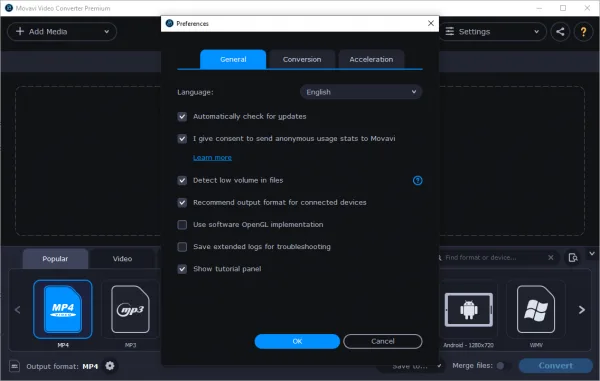
Task: Switch to the Acceleration tab
Action: coord(371,59)
